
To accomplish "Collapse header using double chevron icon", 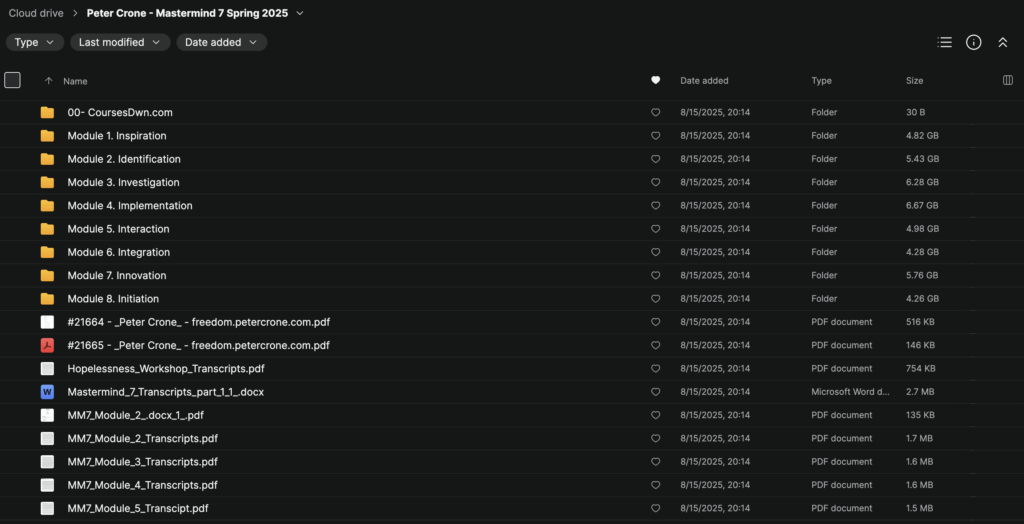I will [1003, 42].
